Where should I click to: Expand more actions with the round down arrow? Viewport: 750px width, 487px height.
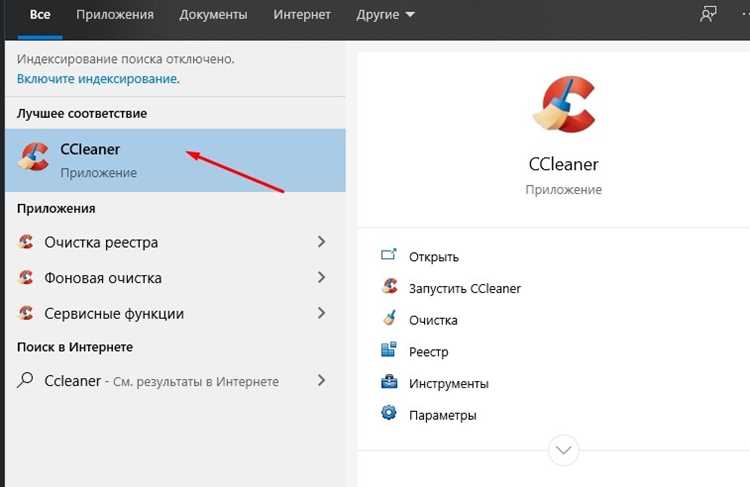pos(563,450)
